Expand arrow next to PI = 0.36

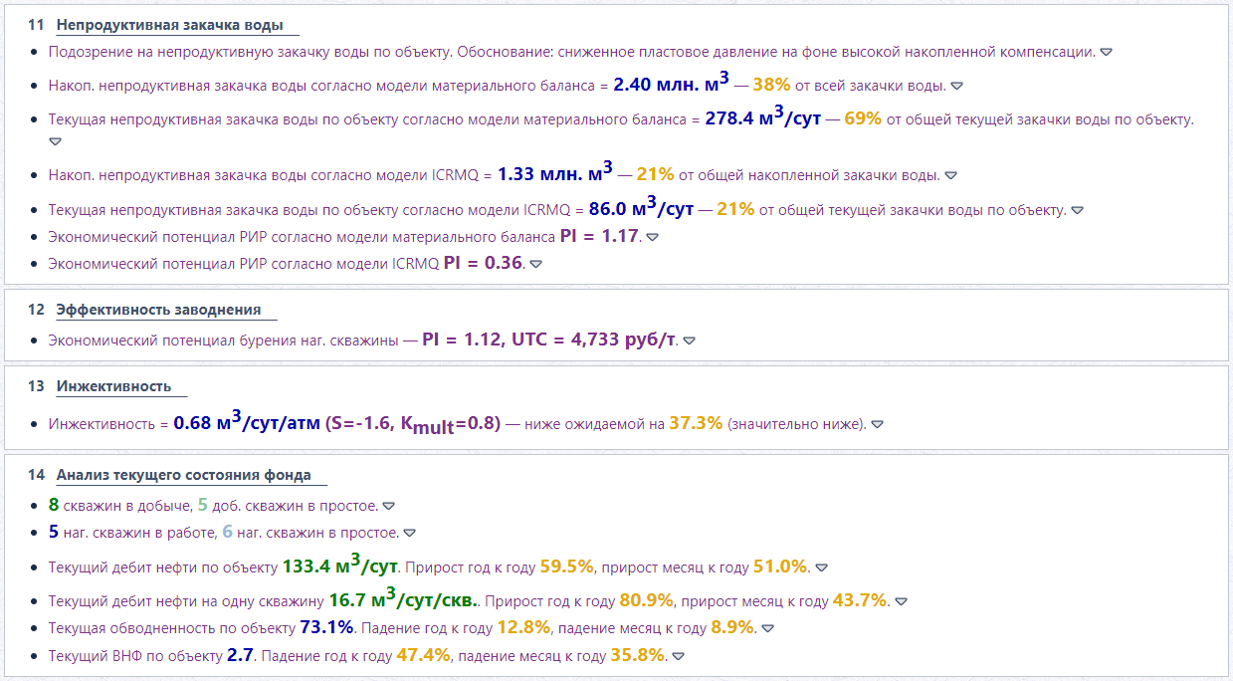tap(535, 264)
